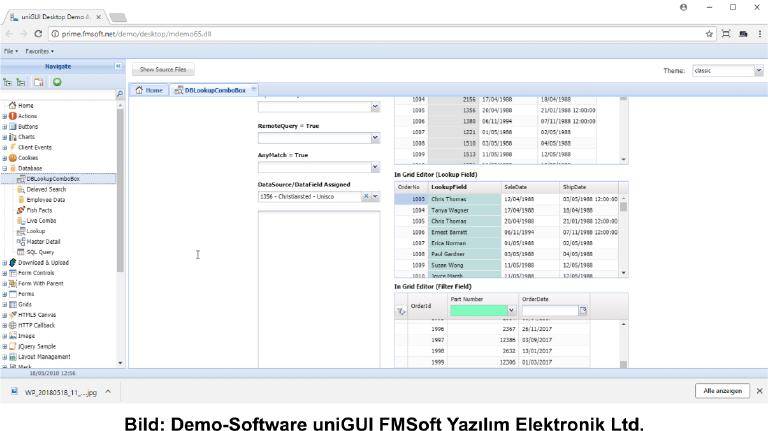Click the search magnifier icon in Navigate panel
Screen dimensions: 768x431
coord(120,94)
